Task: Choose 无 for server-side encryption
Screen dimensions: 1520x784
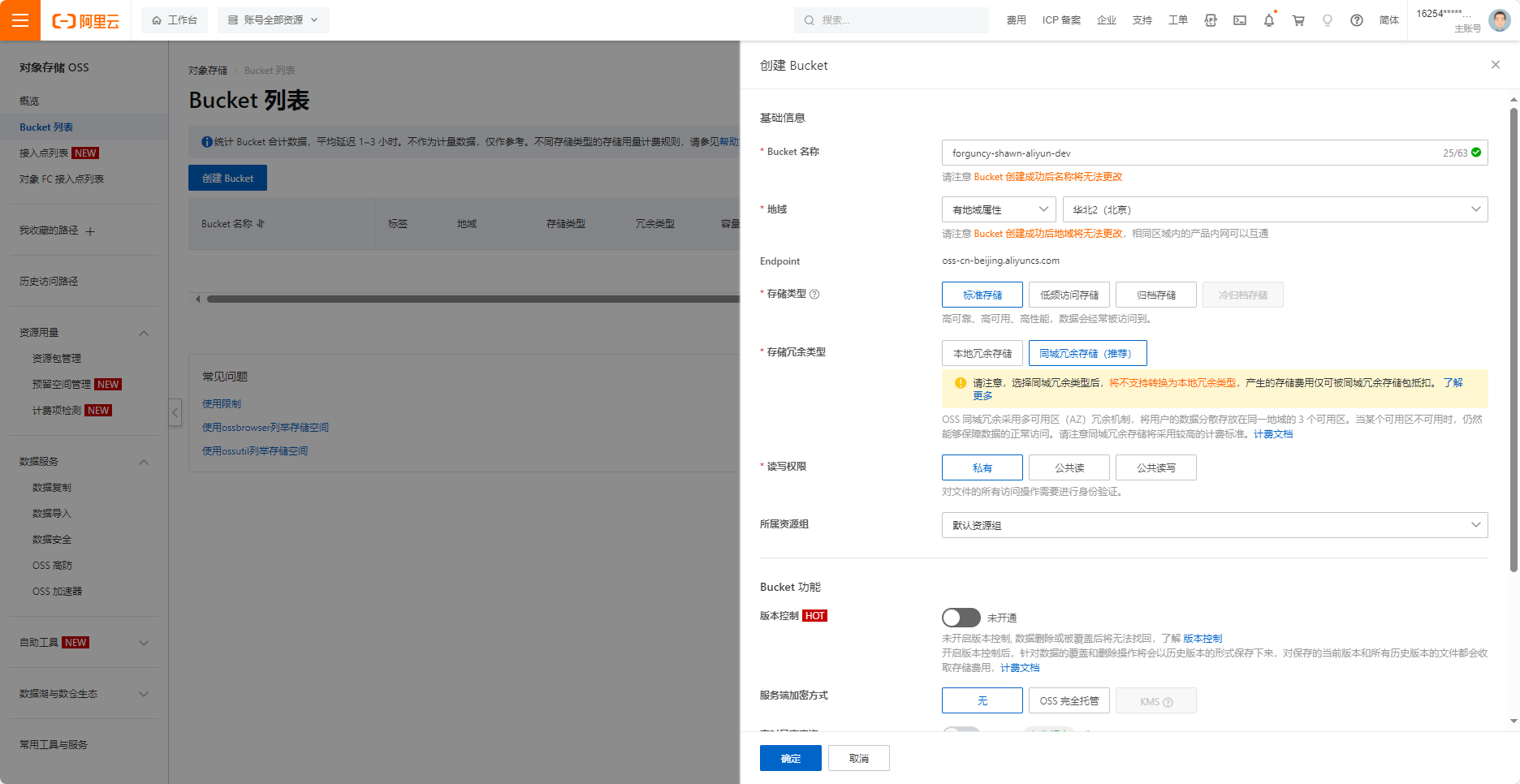Action: point(982,700)
